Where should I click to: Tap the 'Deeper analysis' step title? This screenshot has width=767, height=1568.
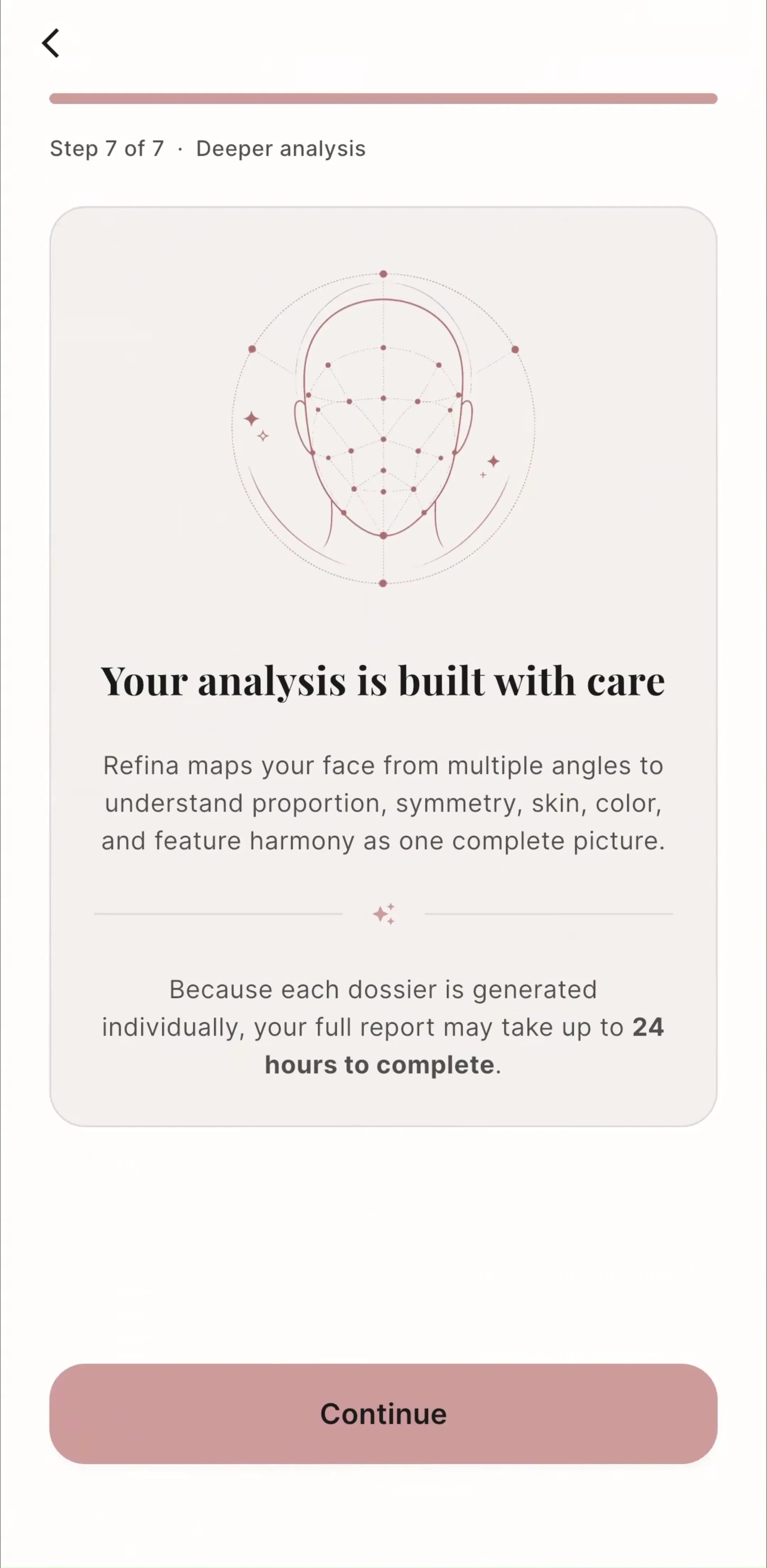coord(281,149)
